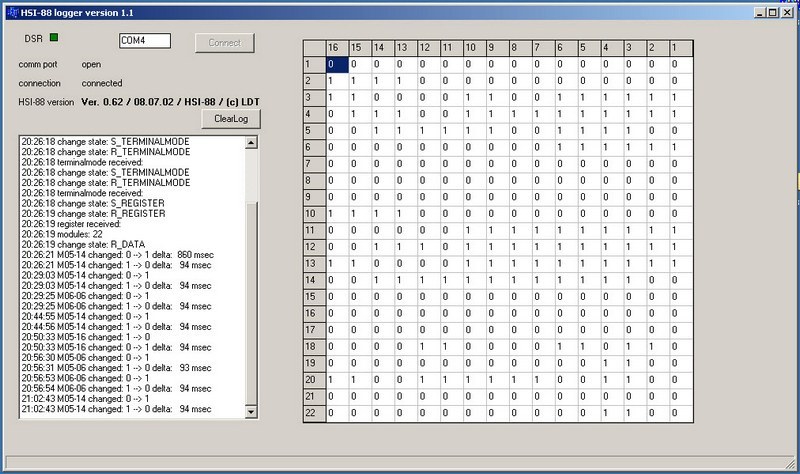Select the row 10 header in the grid

tap(314, 213)
